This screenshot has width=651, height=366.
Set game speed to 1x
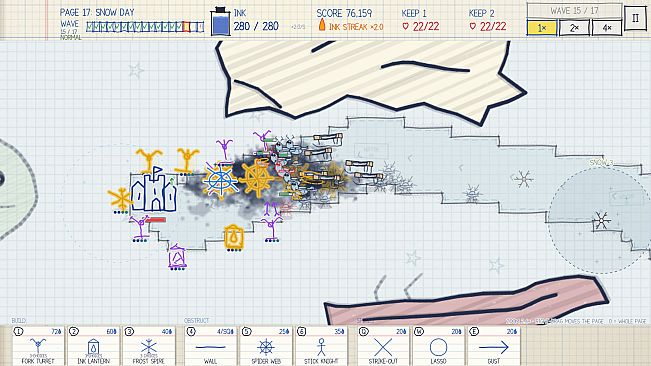[542, 28]
